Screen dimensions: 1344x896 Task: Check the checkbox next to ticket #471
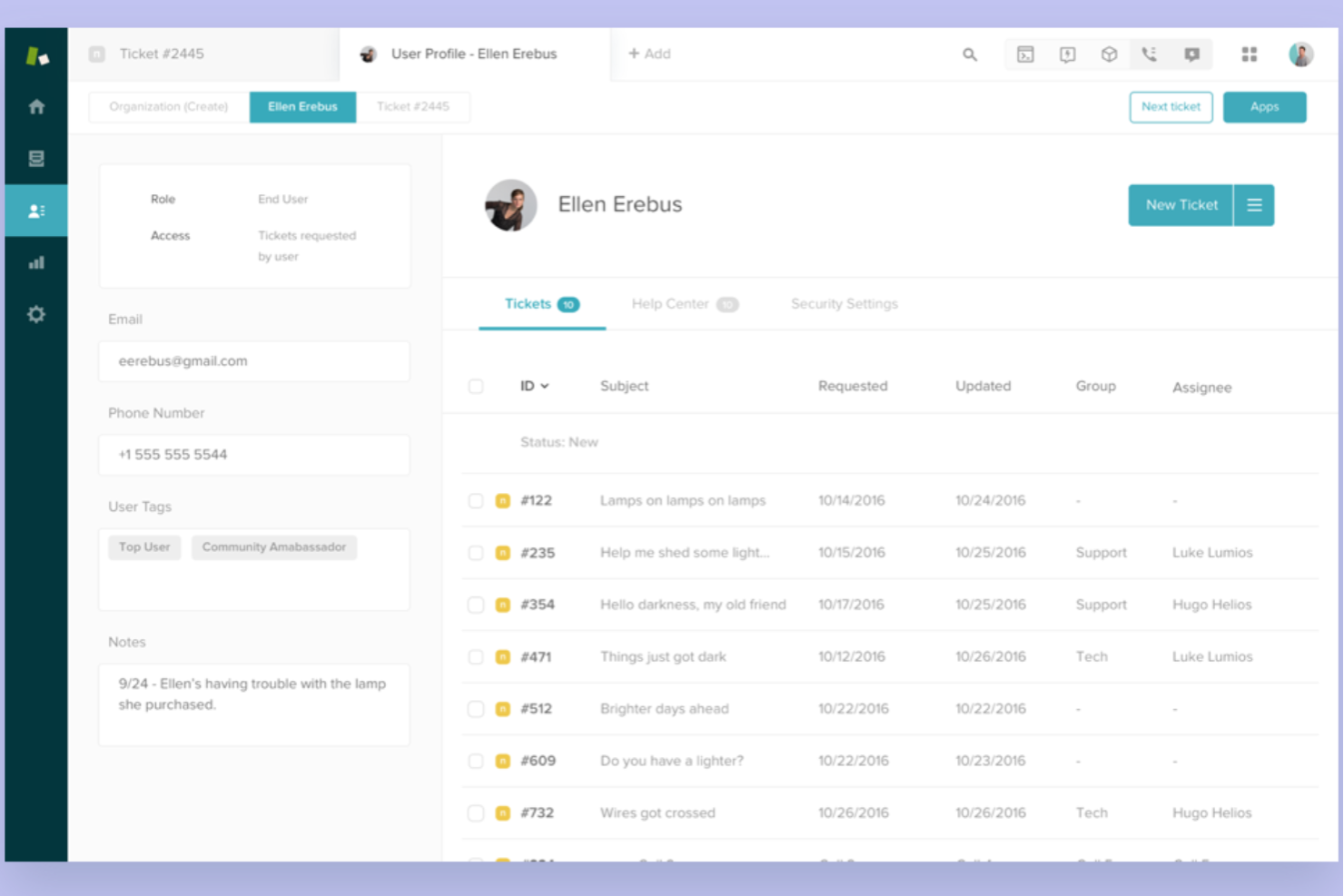click(x=476, y=656)
